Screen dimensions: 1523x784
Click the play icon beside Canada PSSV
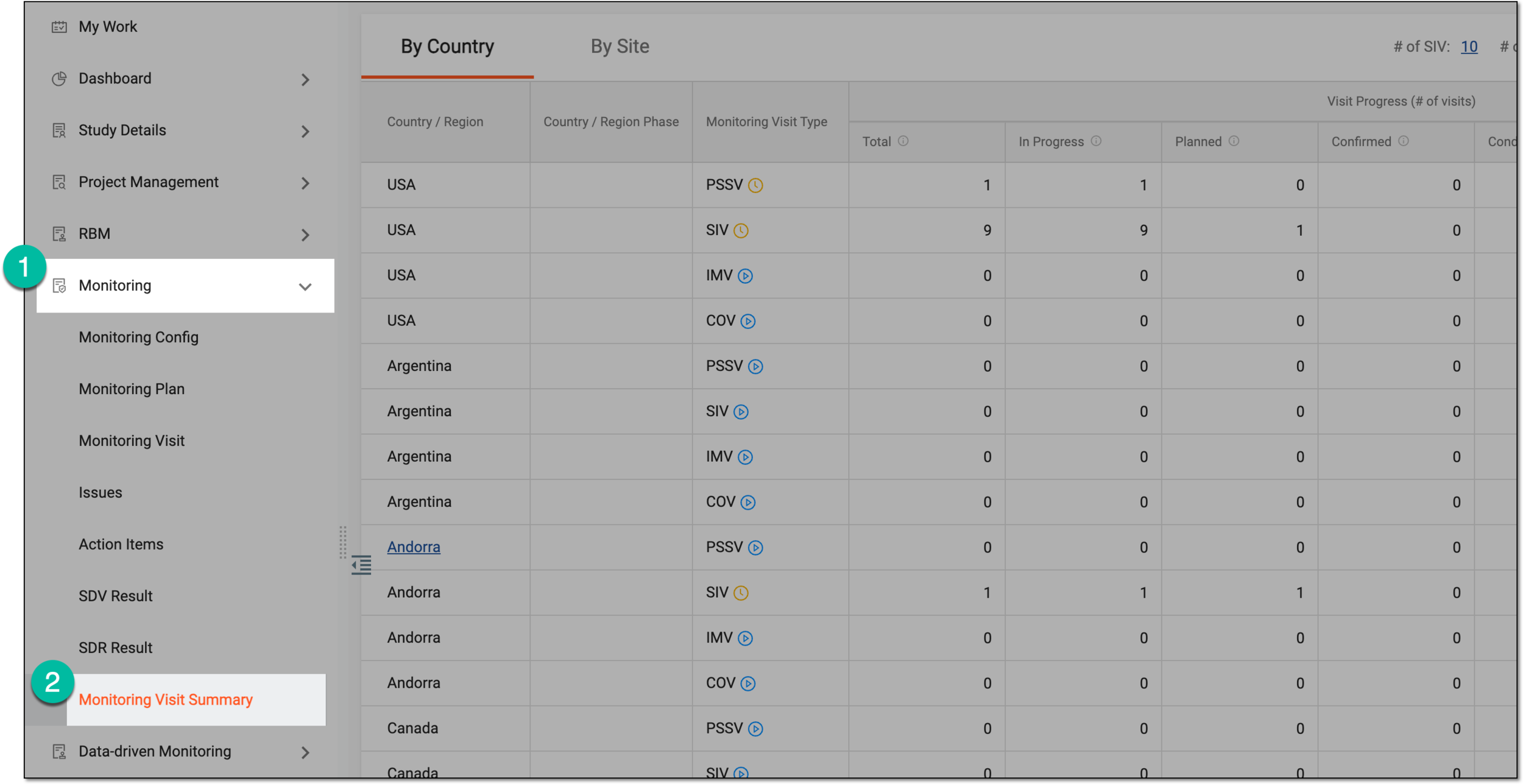coord(755,729)
